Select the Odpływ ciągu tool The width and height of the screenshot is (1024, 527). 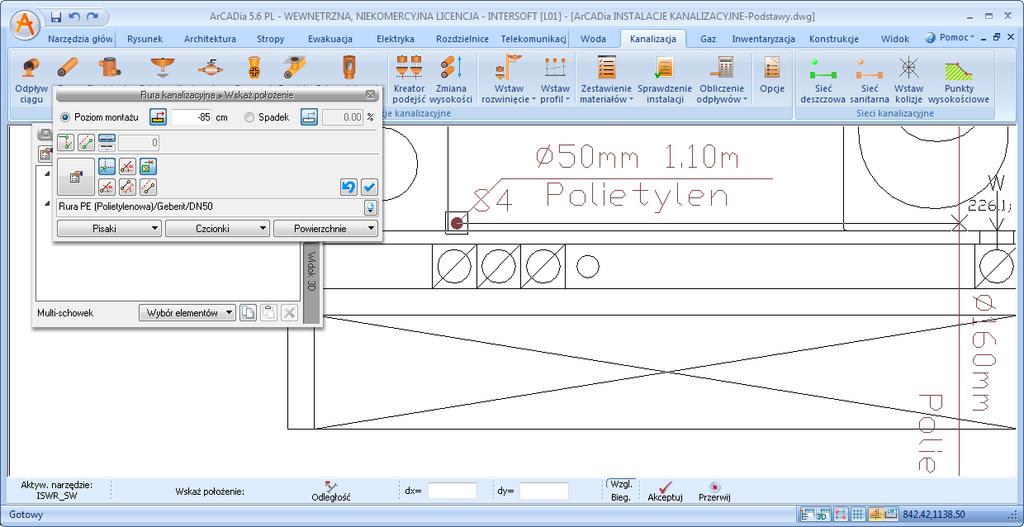click(31, 80)
